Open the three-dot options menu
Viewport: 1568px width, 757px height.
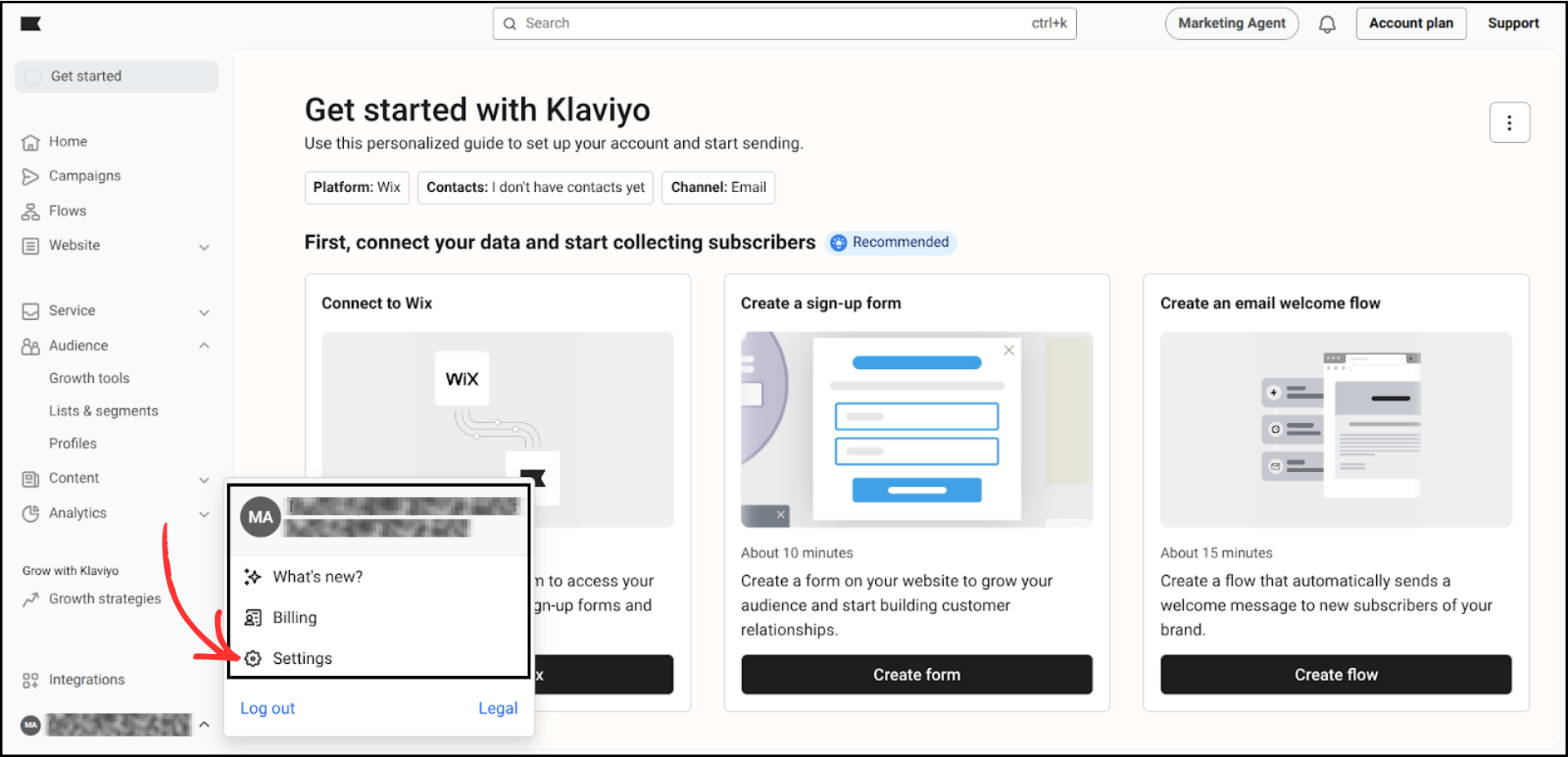[1509, 122]
